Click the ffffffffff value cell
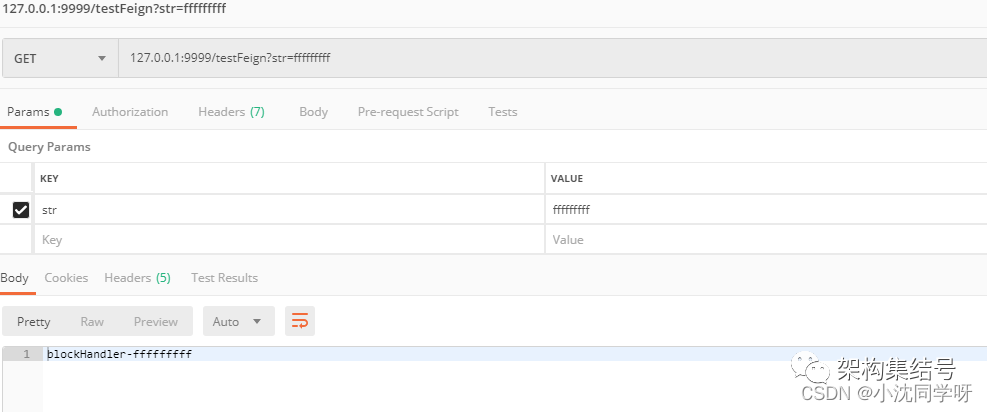988x412 pixels. 765,210
